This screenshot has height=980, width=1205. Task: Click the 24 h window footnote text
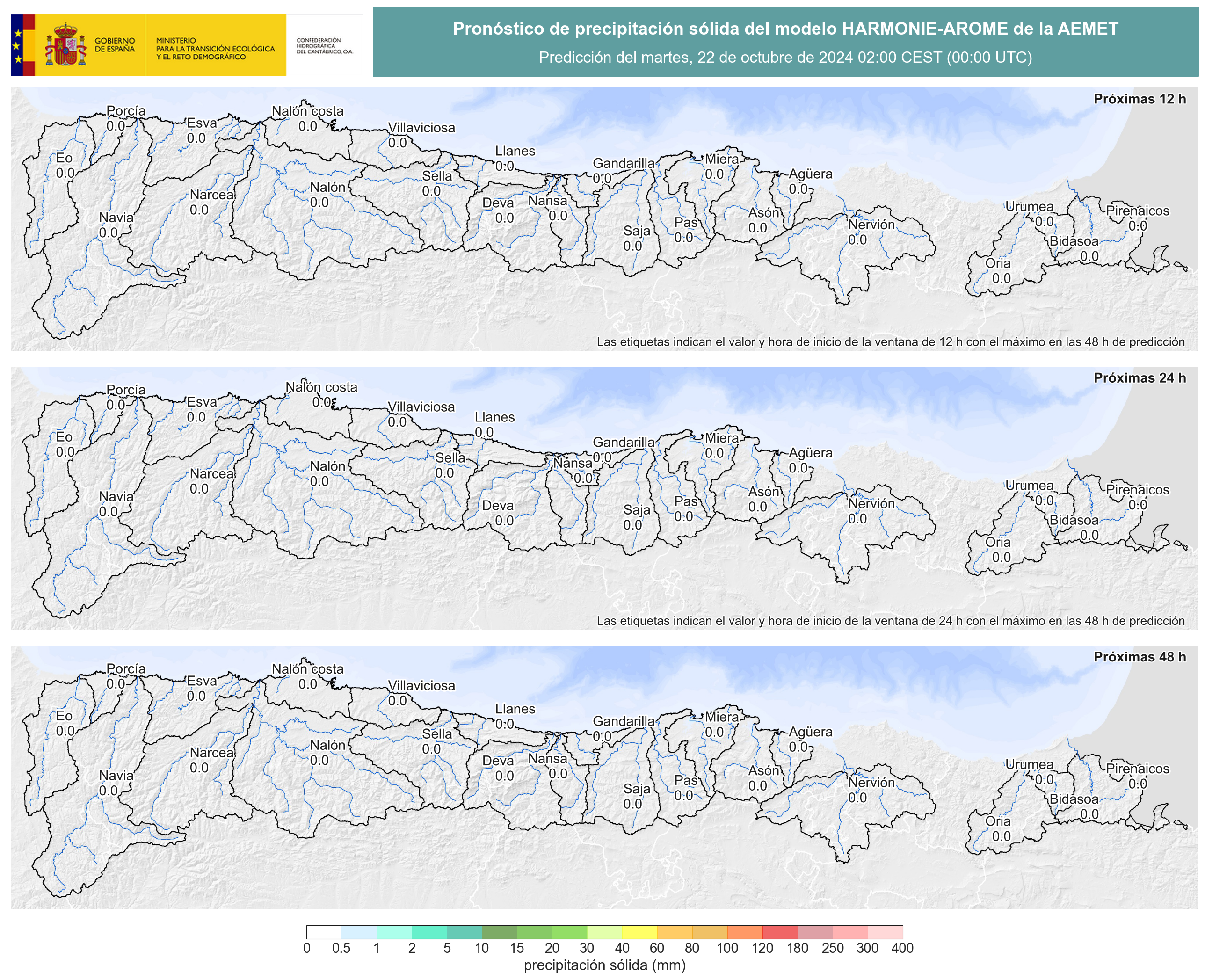tap(890, 621)
